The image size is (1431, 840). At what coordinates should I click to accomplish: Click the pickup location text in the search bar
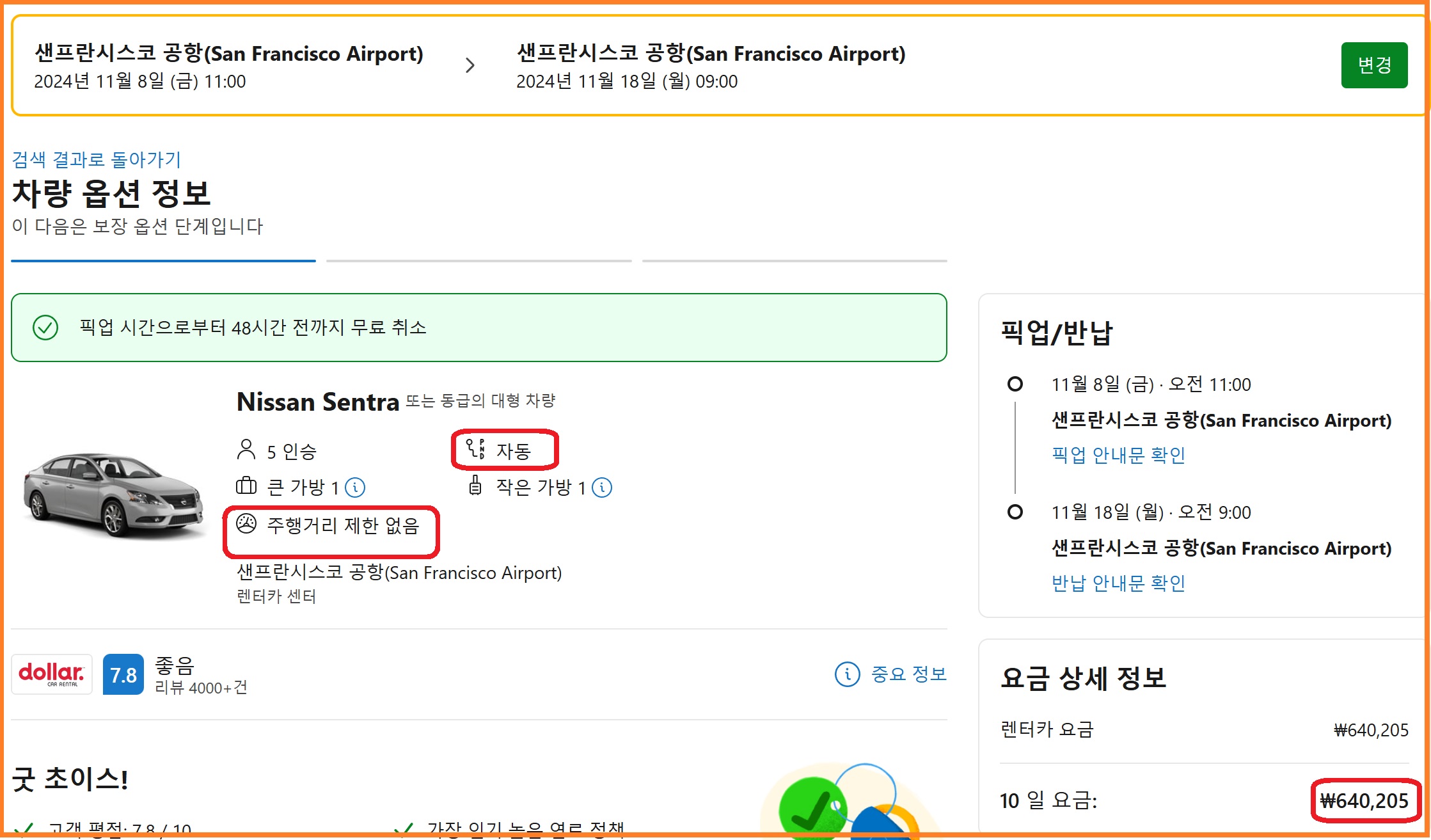229,53
